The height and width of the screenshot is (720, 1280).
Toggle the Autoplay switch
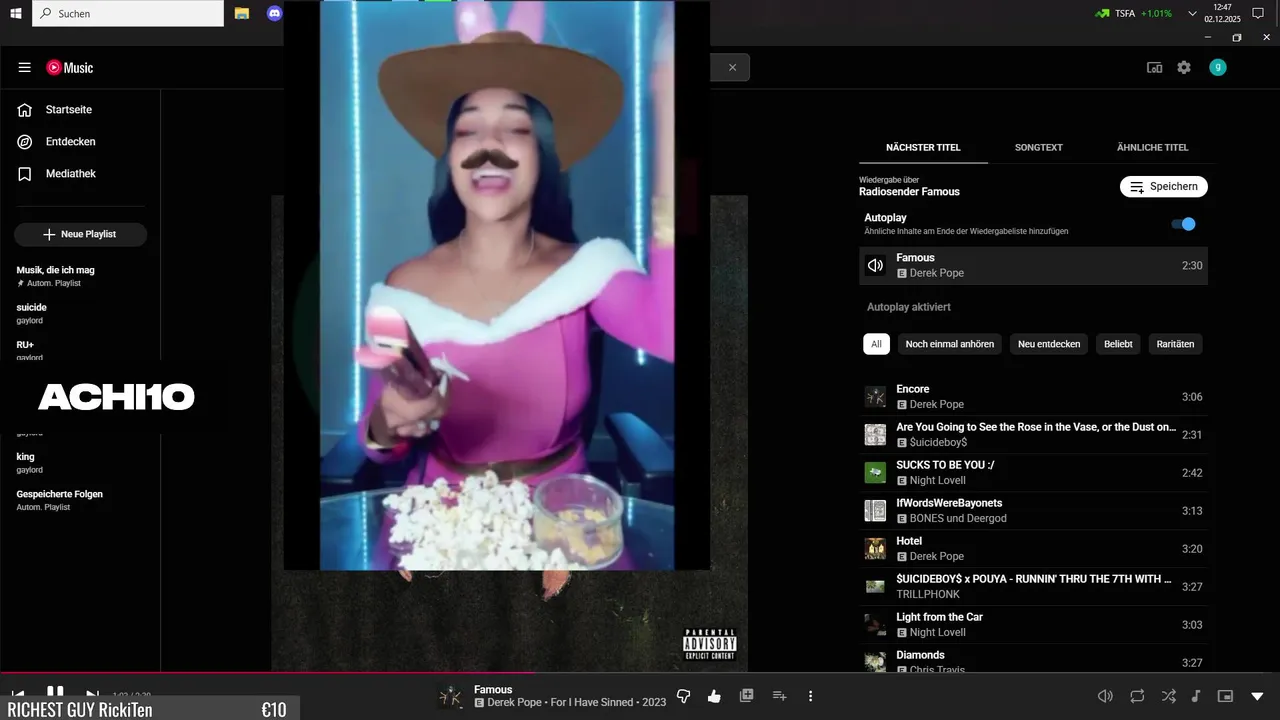1183,224
